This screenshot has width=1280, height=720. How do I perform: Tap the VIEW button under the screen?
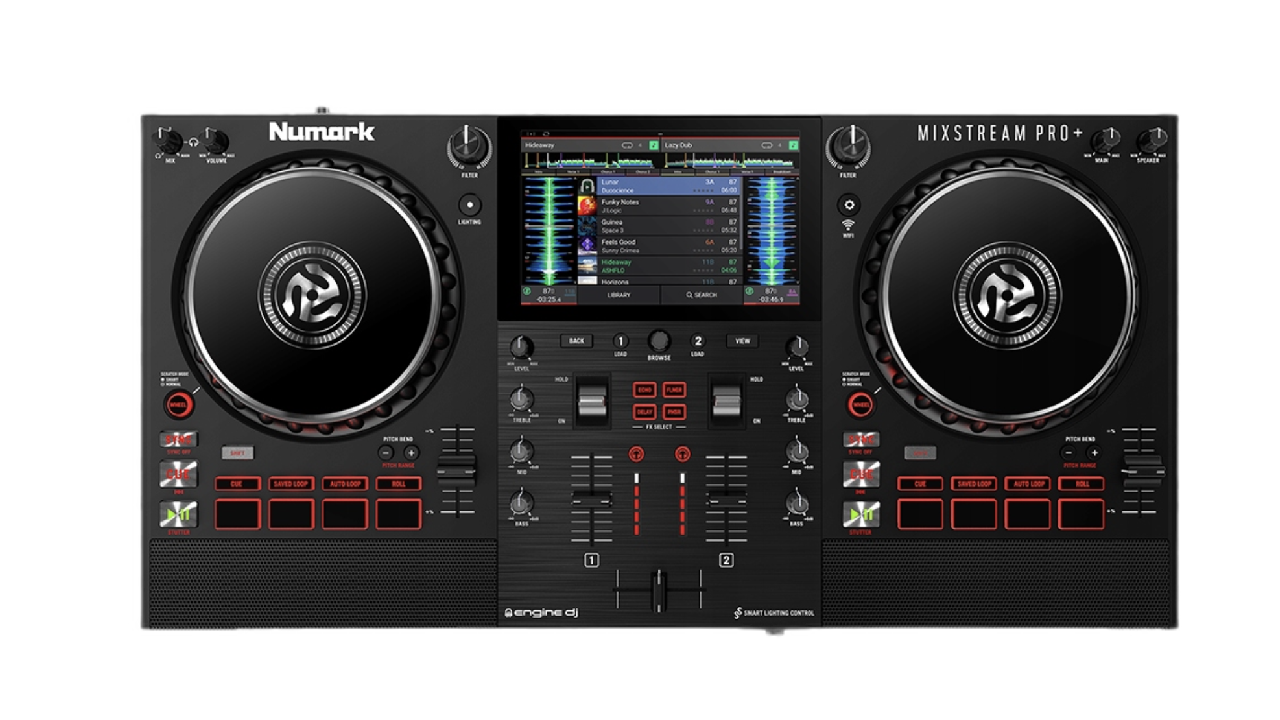pyautogui.click(x=743, y=341)
